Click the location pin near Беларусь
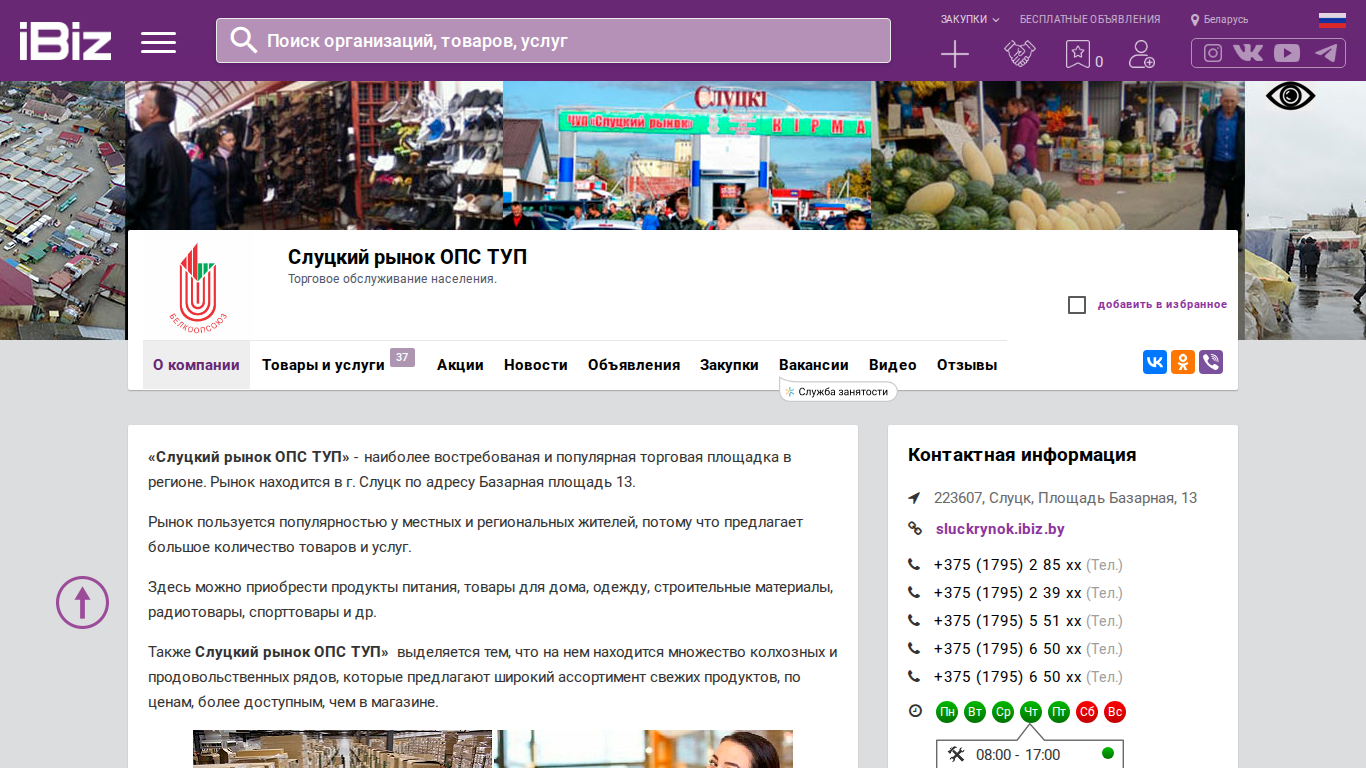The height and width of the screenshot is (768, 1366). [x=1195, y=20]
